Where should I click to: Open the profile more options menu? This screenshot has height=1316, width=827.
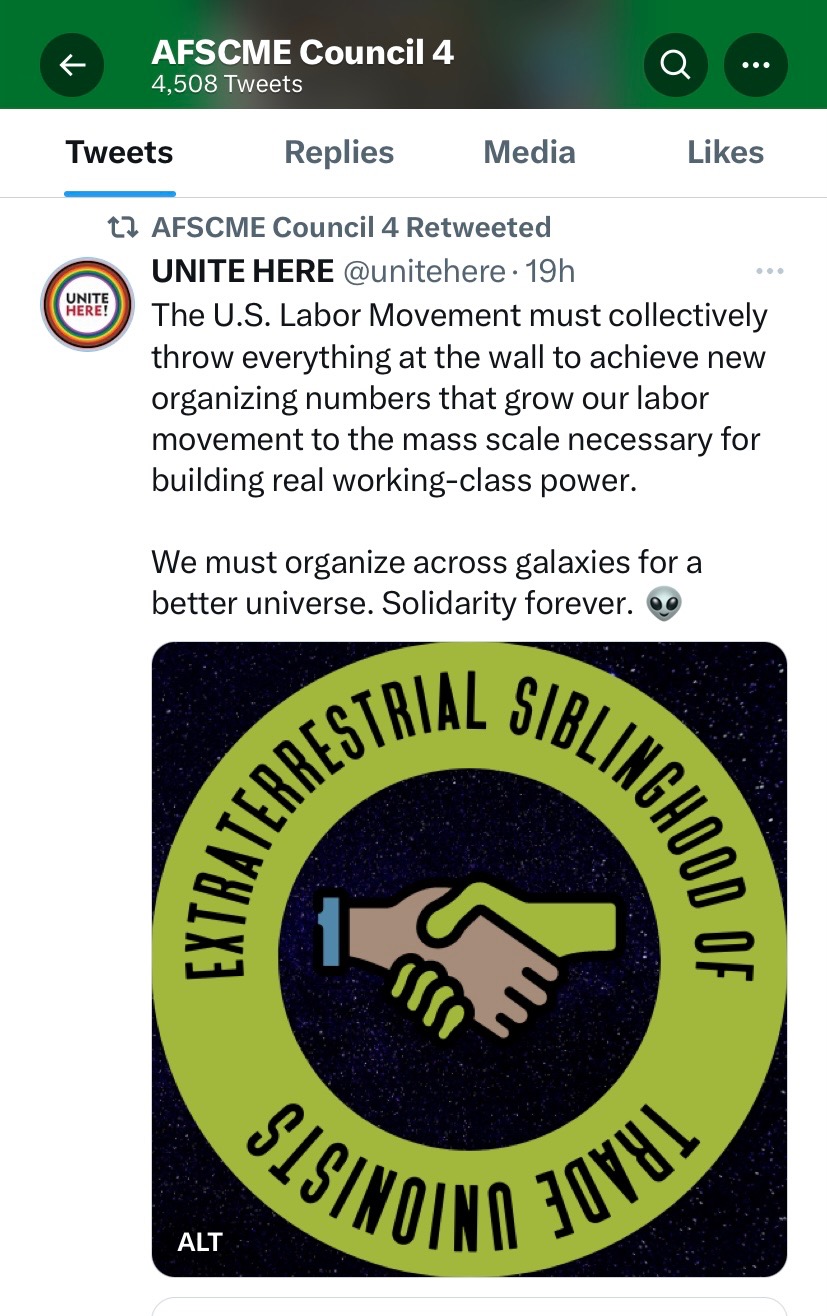[755, 66]
